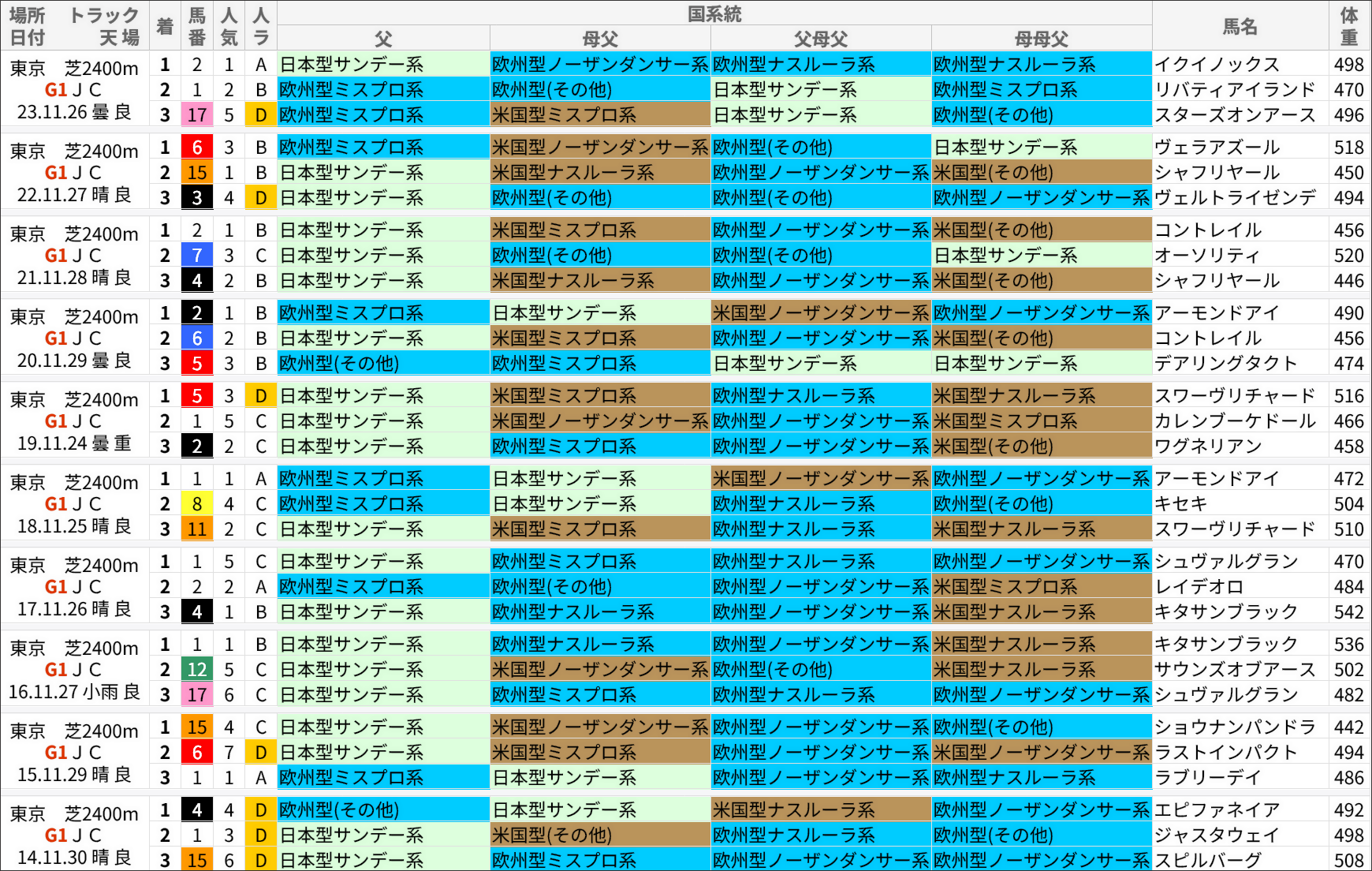
Task: Click 米国型(その他) dam-sire cell in ジャスタウェイ row
Action: [x=600, y=835]
